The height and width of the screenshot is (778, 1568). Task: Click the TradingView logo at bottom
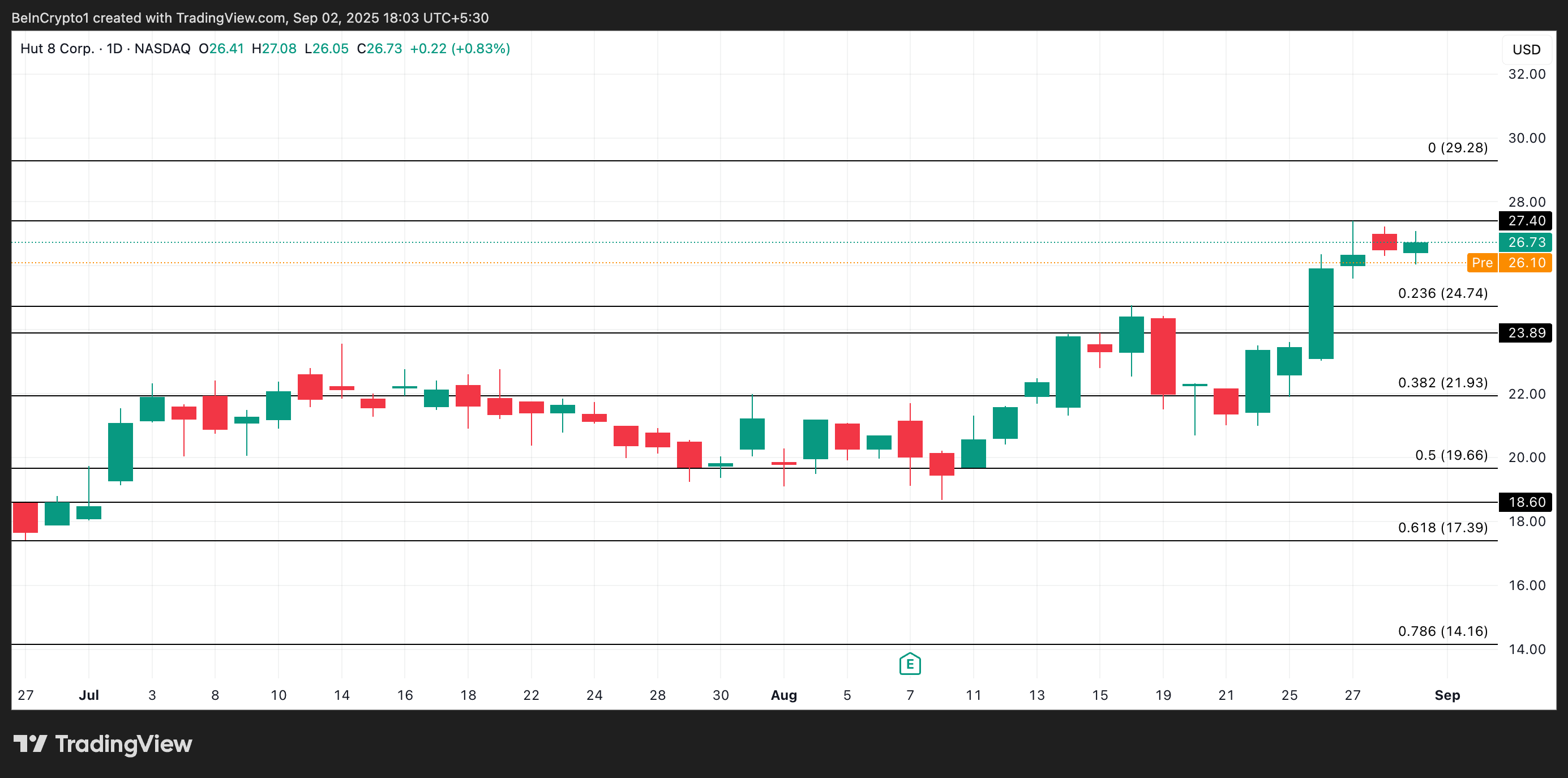pos(102,744)
